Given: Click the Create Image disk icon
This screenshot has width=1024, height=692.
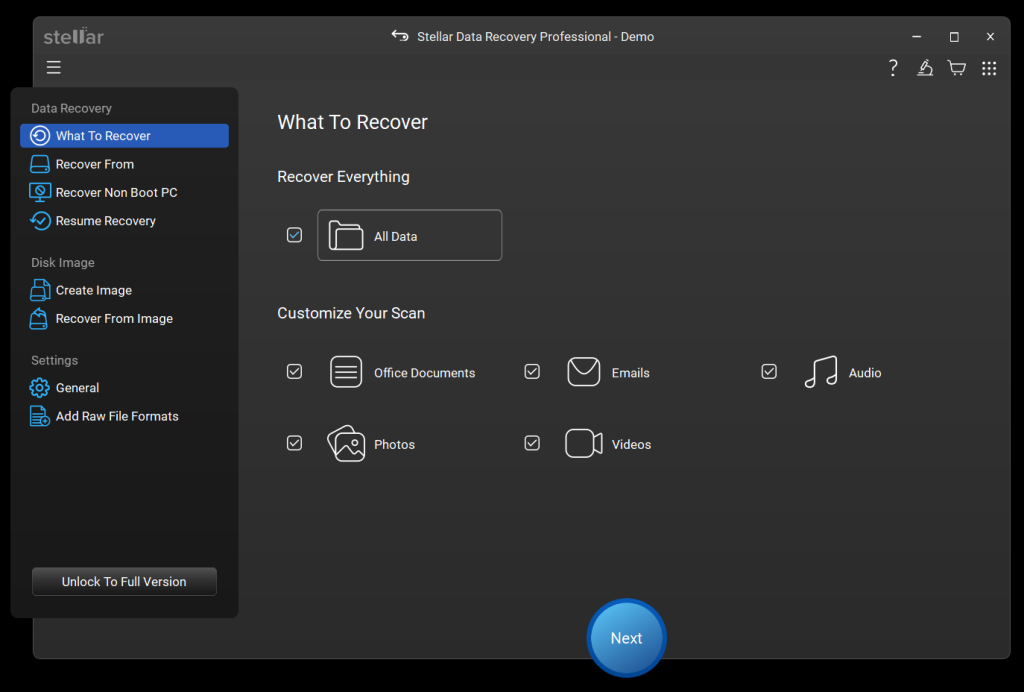Looking at the screenshot, I should (x=40, y=290).
